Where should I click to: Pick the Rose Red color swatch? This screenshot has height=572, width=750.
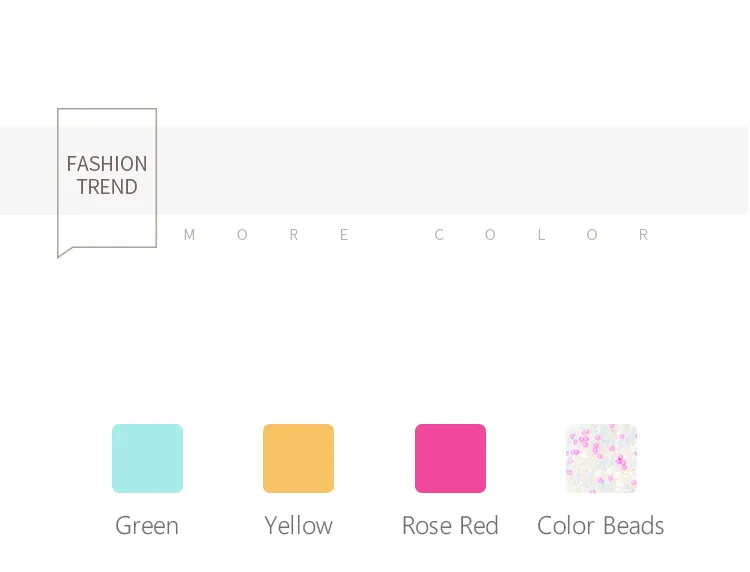click(450, 458)
